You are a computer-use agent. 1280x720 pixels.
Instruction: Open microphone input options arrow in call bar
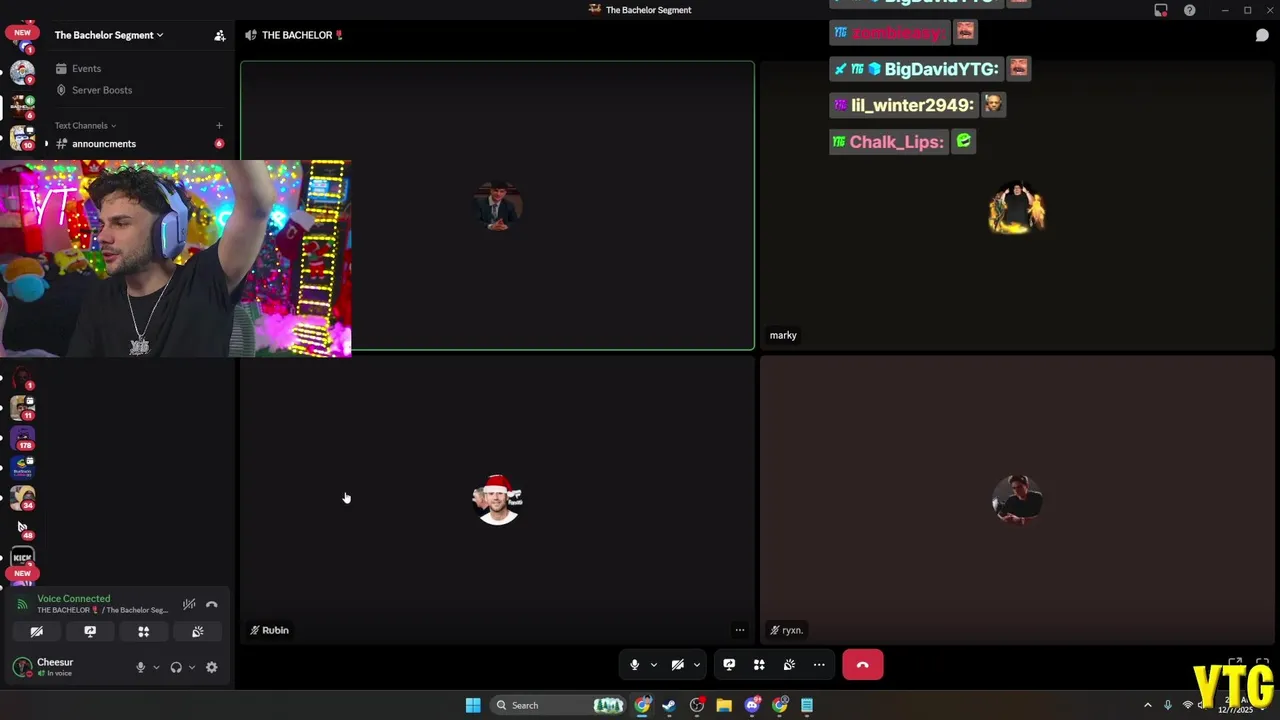tap(654, 665)
